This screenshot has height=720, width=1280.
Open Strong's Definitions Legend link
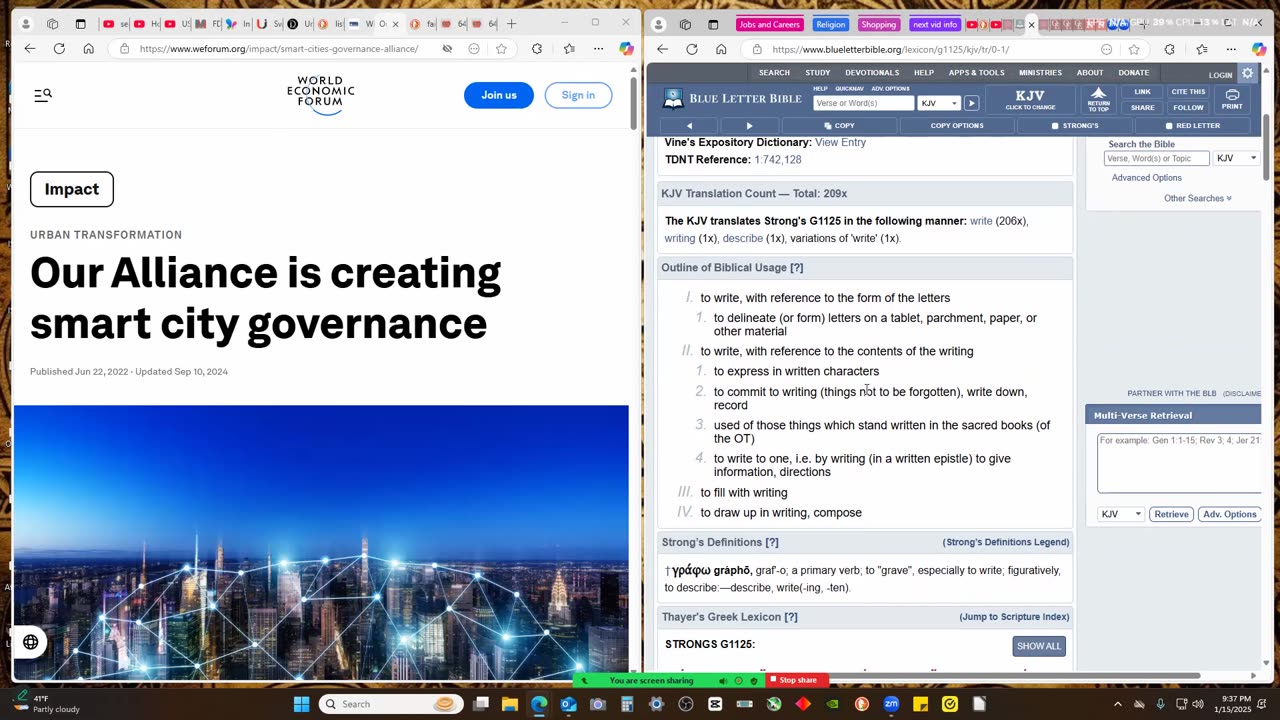click(x=1006, y=542)
